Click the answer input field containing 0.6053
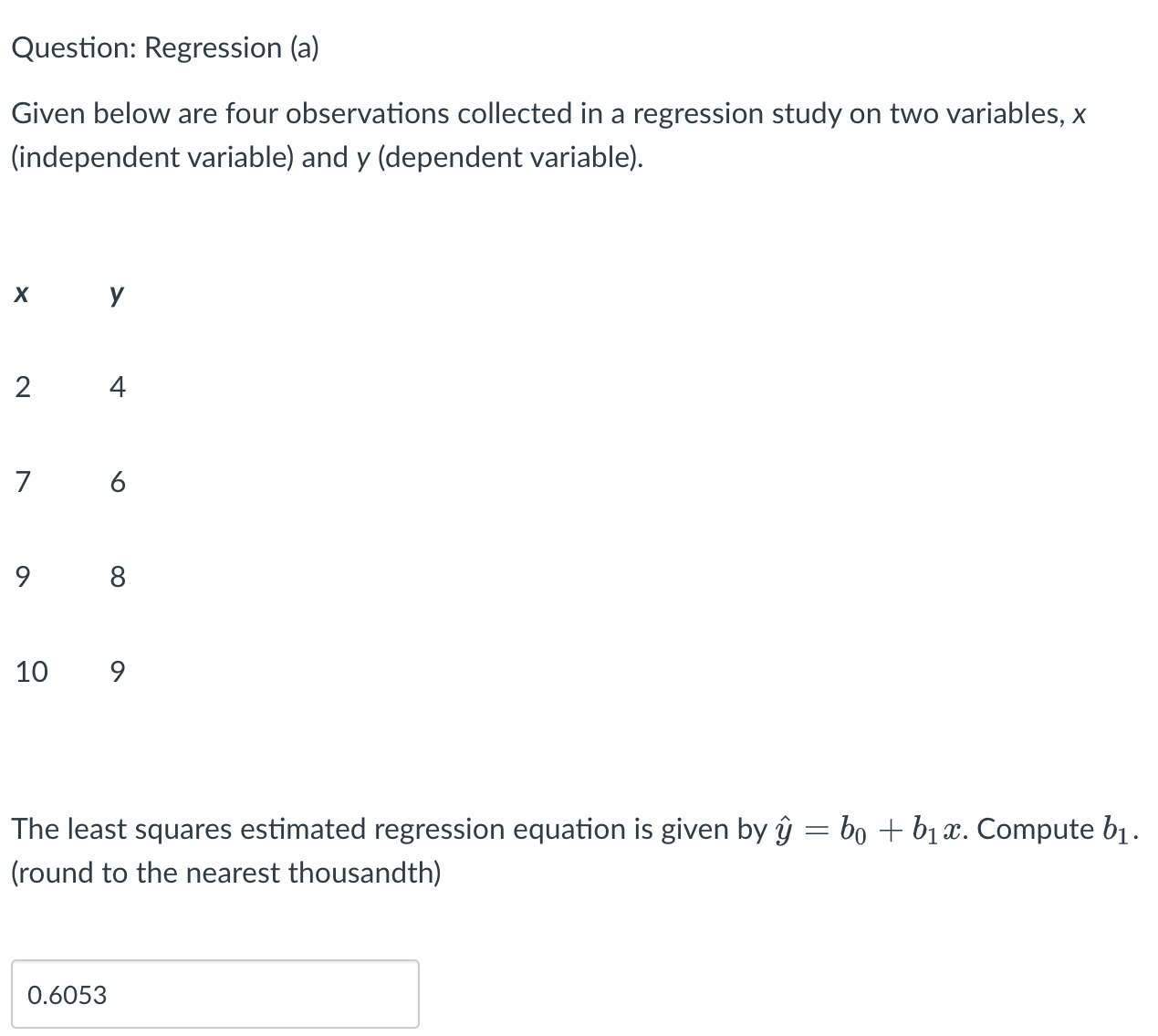The image size is (1158, 1036). click(214, 994)
